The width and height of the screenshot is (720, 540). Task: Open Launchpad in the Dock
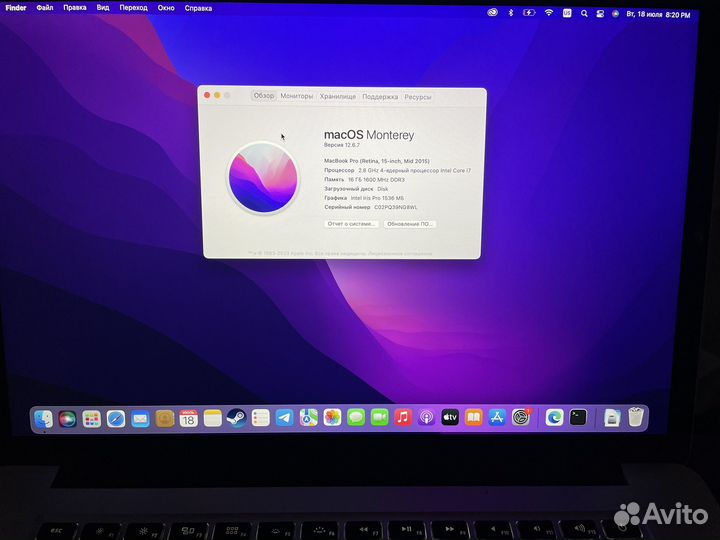(91, 419)
